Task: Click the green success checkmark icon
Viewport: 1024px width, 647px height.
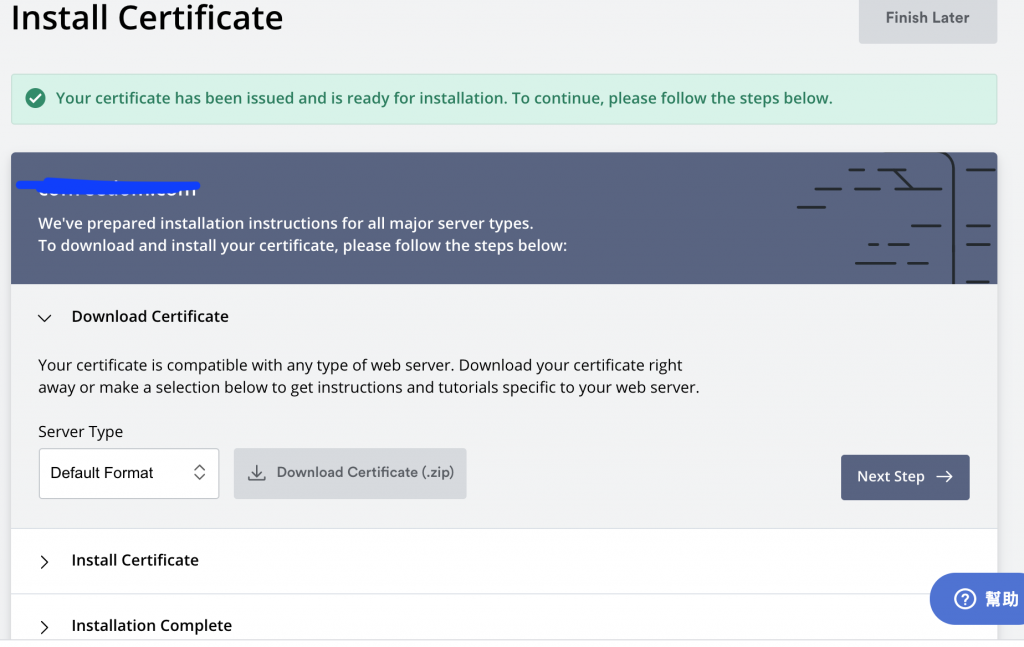Action: click(36, 98)
